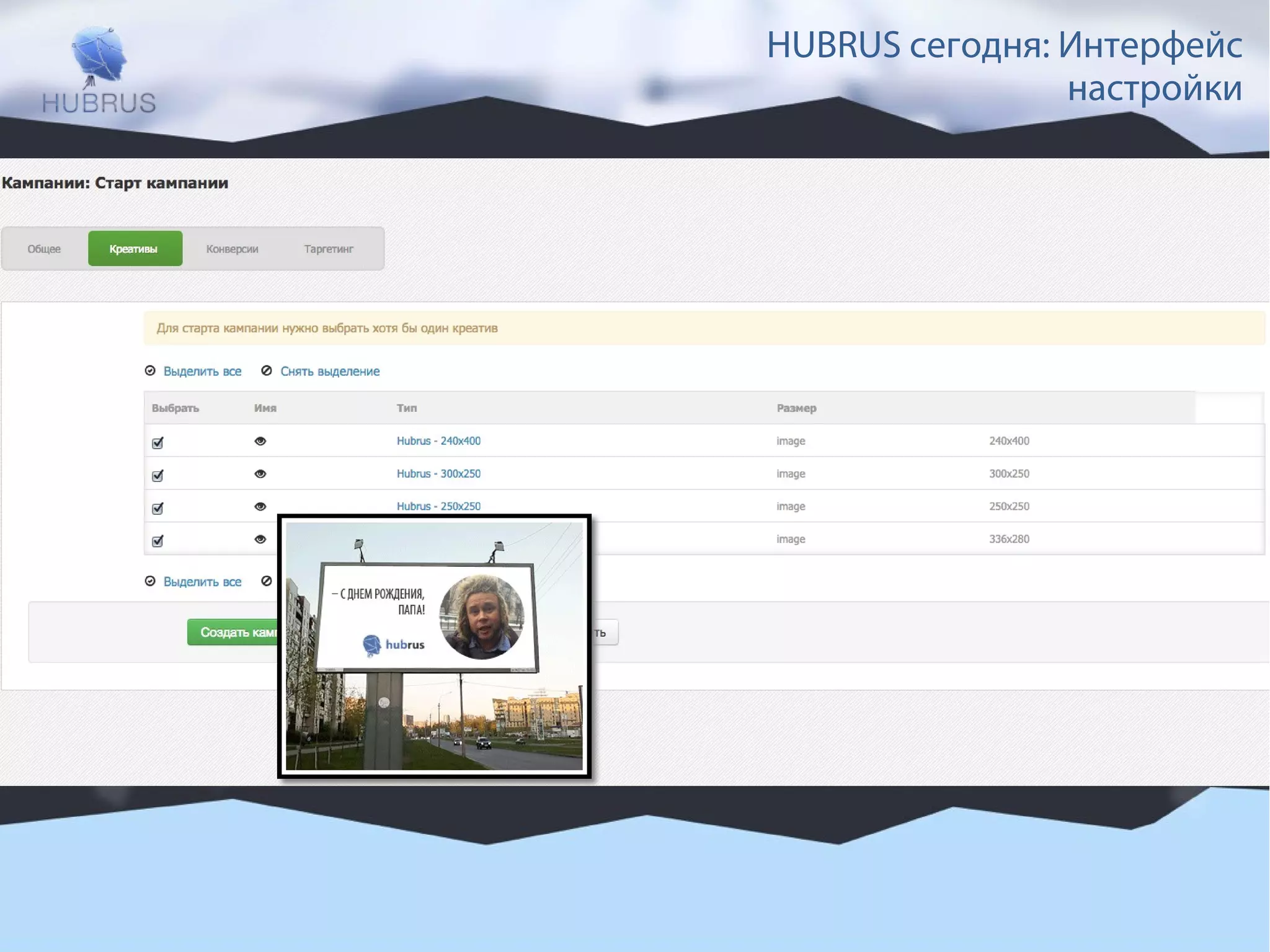Click the image type cell in 336x280 row

[x=791, y=539]
